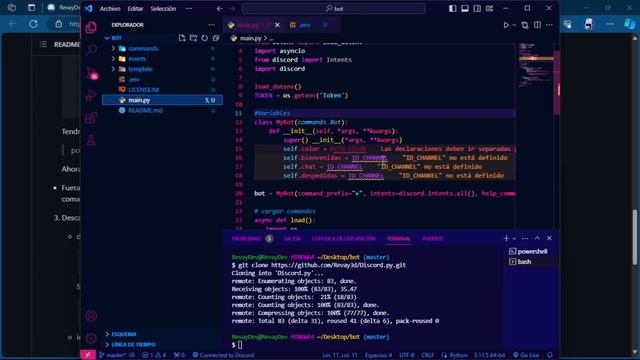Go back with the navigation arrow
The height and width of the screenshot is (360, 640).
click(x=220, y=8)
